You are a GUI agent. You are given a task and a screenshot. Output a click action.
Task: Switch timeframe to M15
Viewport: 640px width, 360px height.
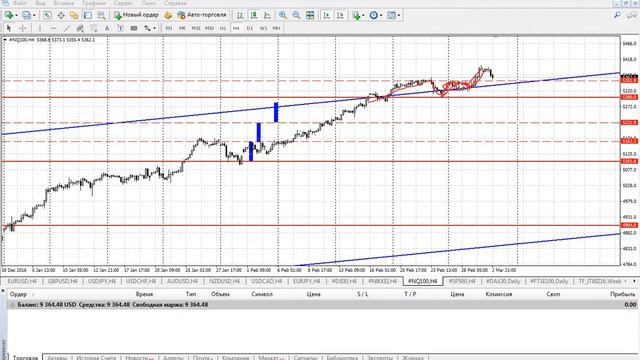[196, 28]
